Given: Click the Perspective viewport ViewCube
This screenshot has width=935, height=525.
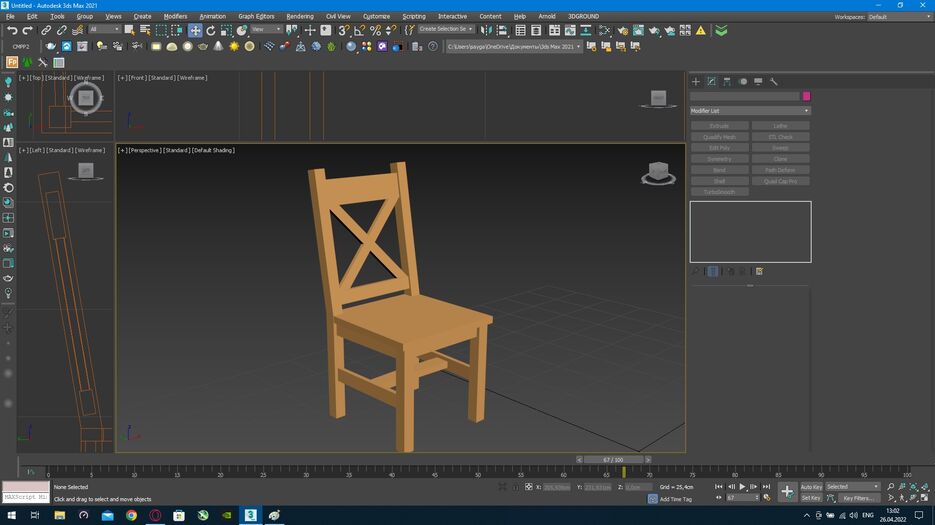Looking at the screenshot, I should 658,173.
